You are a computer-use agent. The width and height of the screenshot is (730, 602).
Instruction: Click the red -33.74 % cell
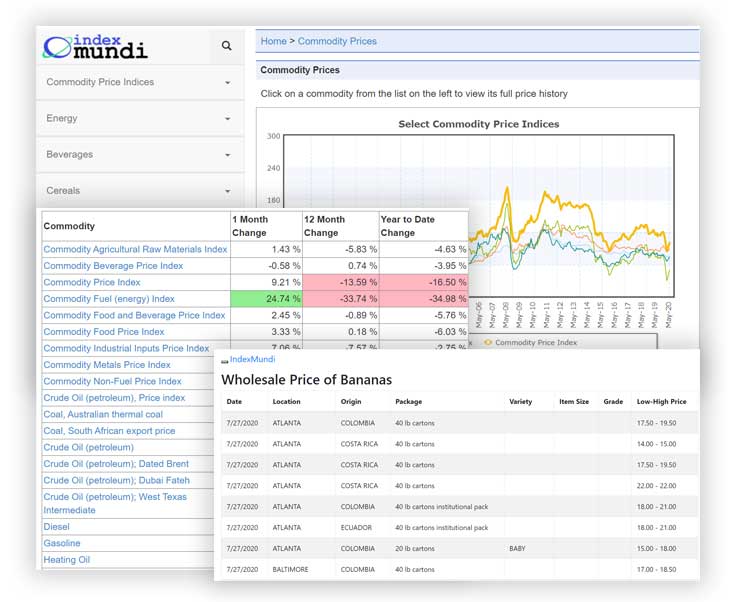pyautogui.click(x=341, y=299)
